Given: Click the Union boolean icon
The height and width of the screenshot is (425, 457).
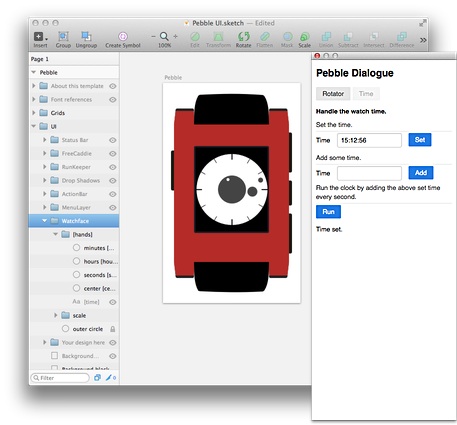Looking at the screenshot, I should 326,36.
